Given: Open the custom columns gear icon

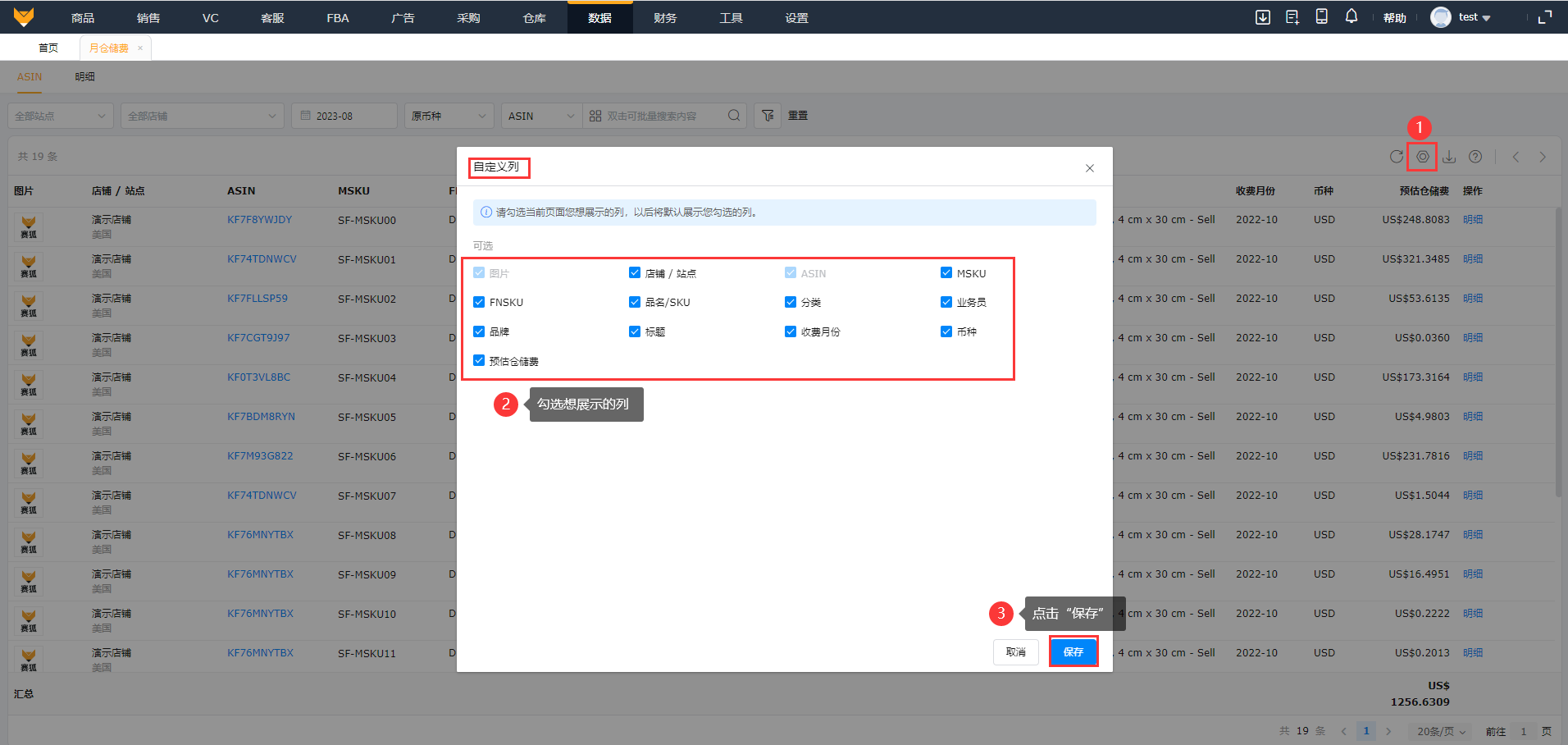Looking at the screenshot, I should tap(1423, 157).
